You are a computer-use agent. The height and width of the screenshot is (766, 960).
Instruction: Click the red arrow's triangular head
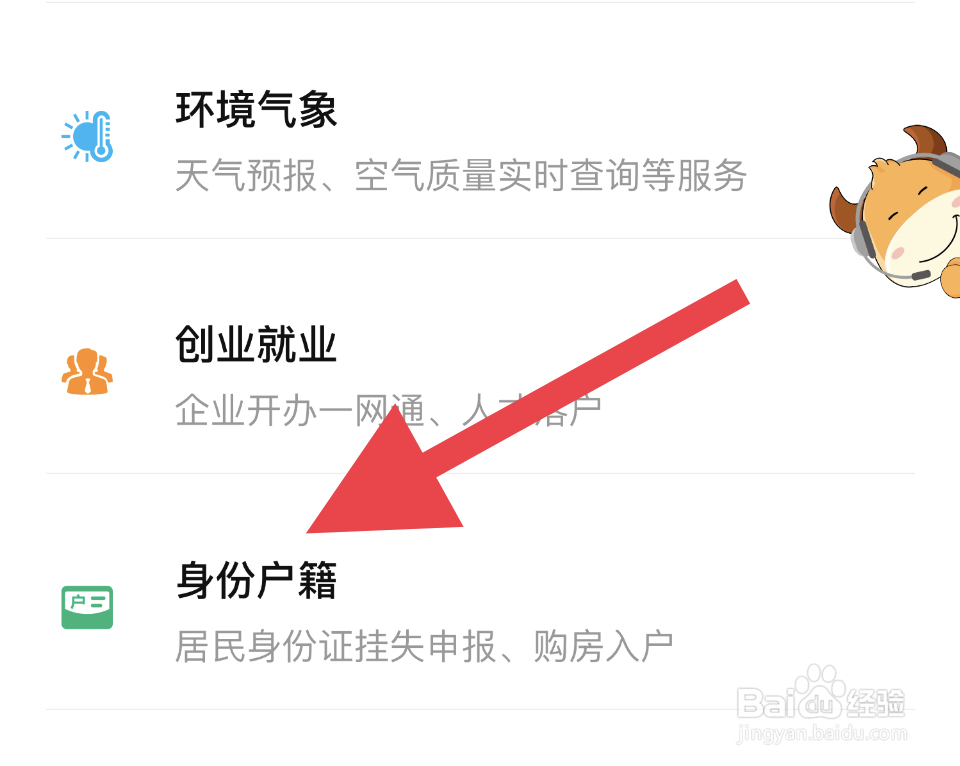coord(386,484)
